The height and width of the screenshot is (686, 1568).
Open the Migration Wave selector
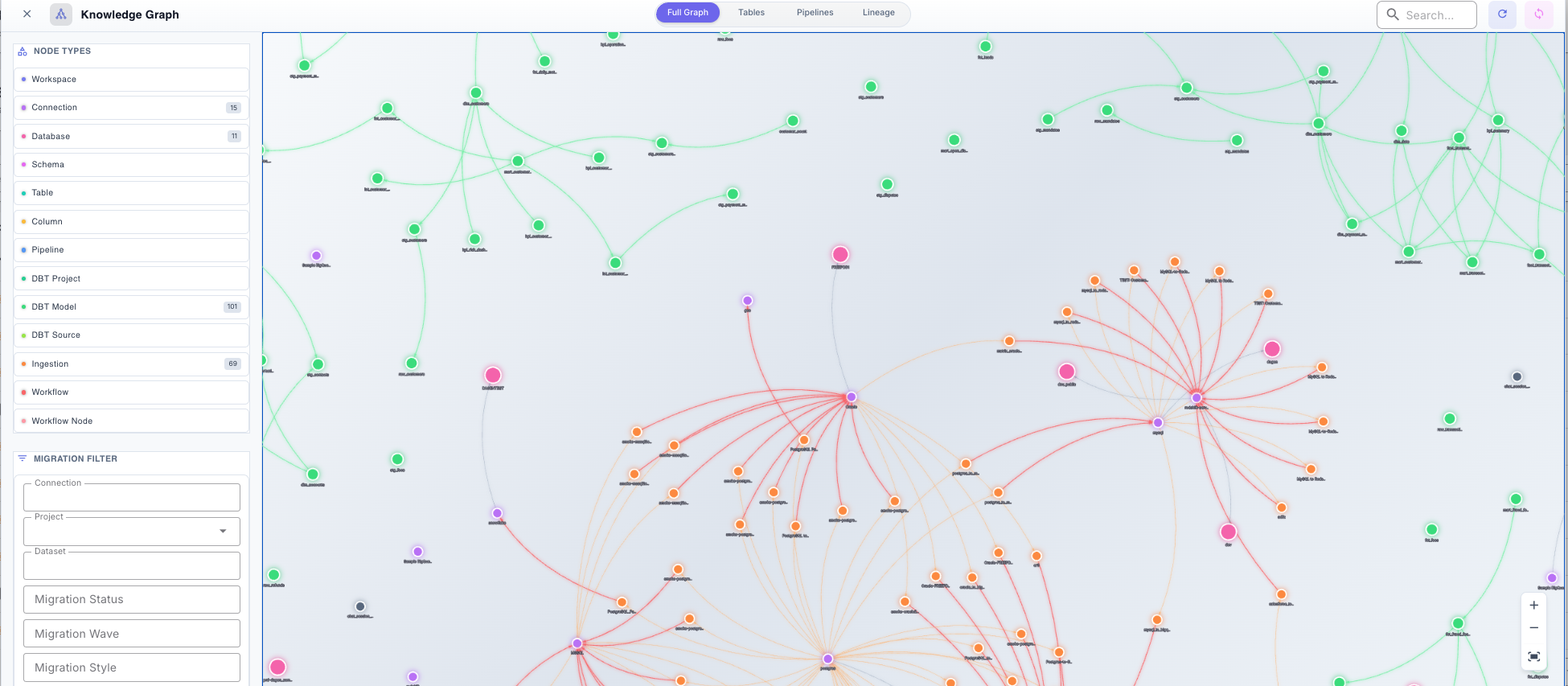tap(132, 634)
